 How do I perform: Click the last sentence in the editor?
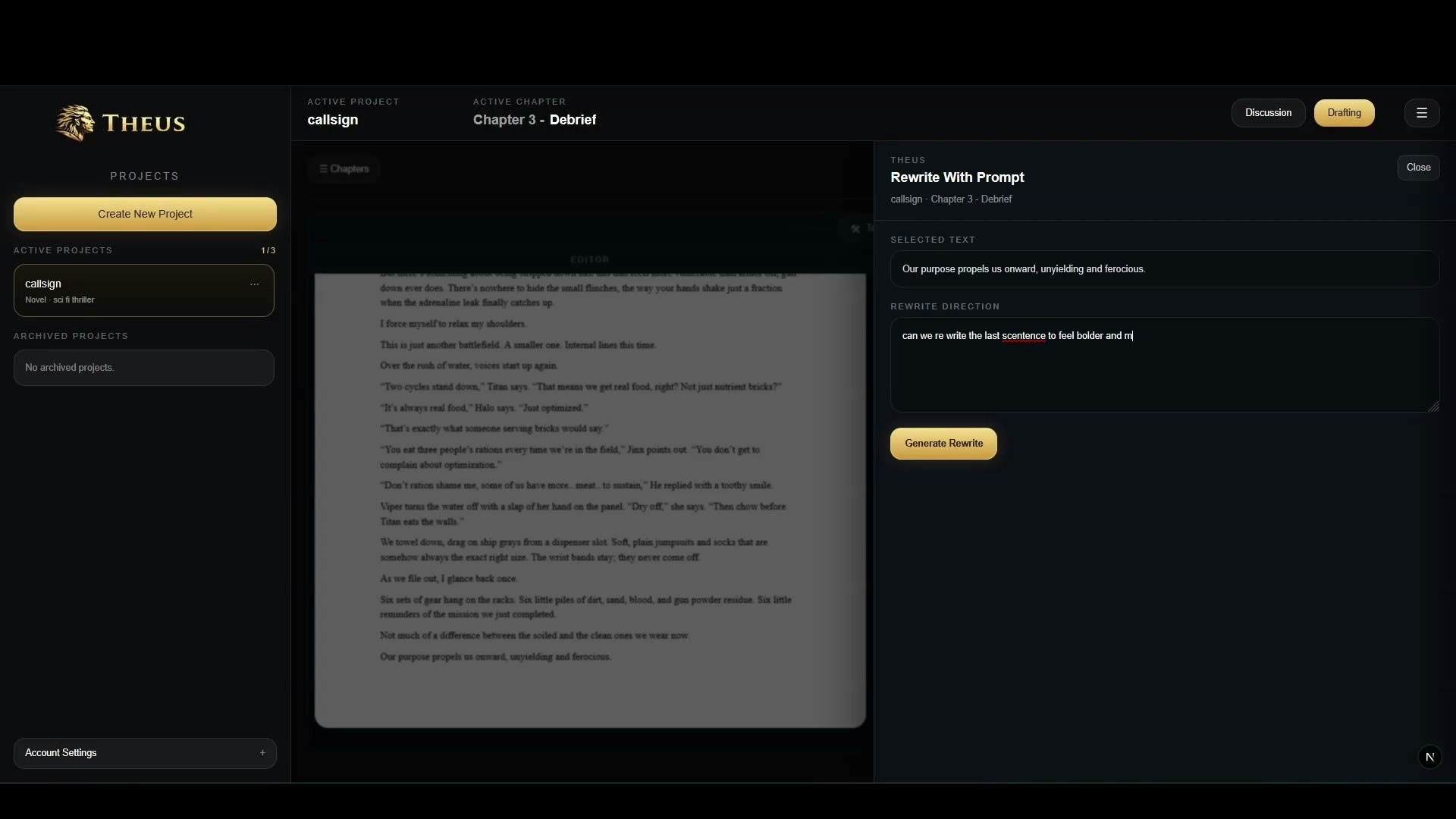(495, 657)
